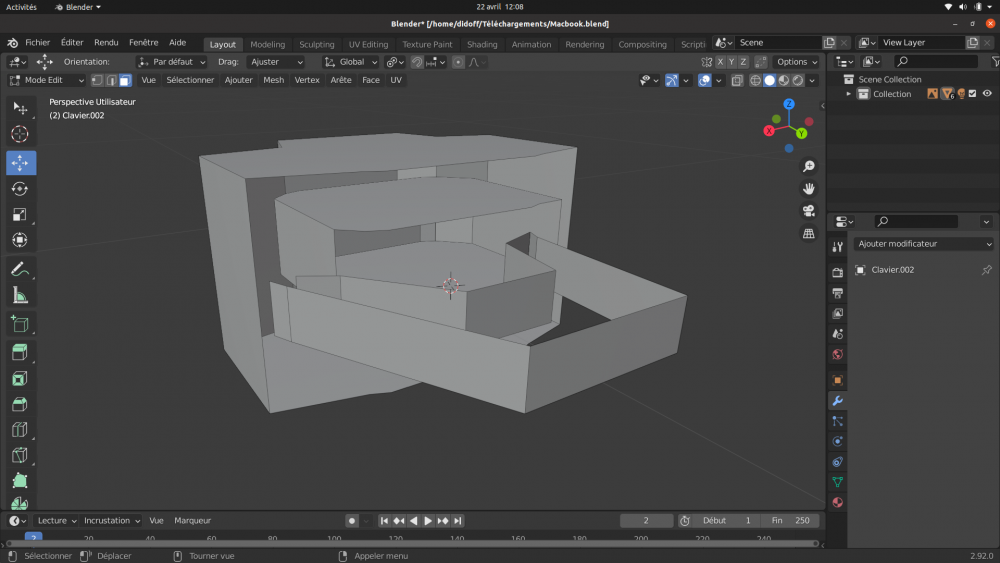Select the Extrude Region tool
Image resolution: width=1000 pixels, height=563 pixels.
20,352
